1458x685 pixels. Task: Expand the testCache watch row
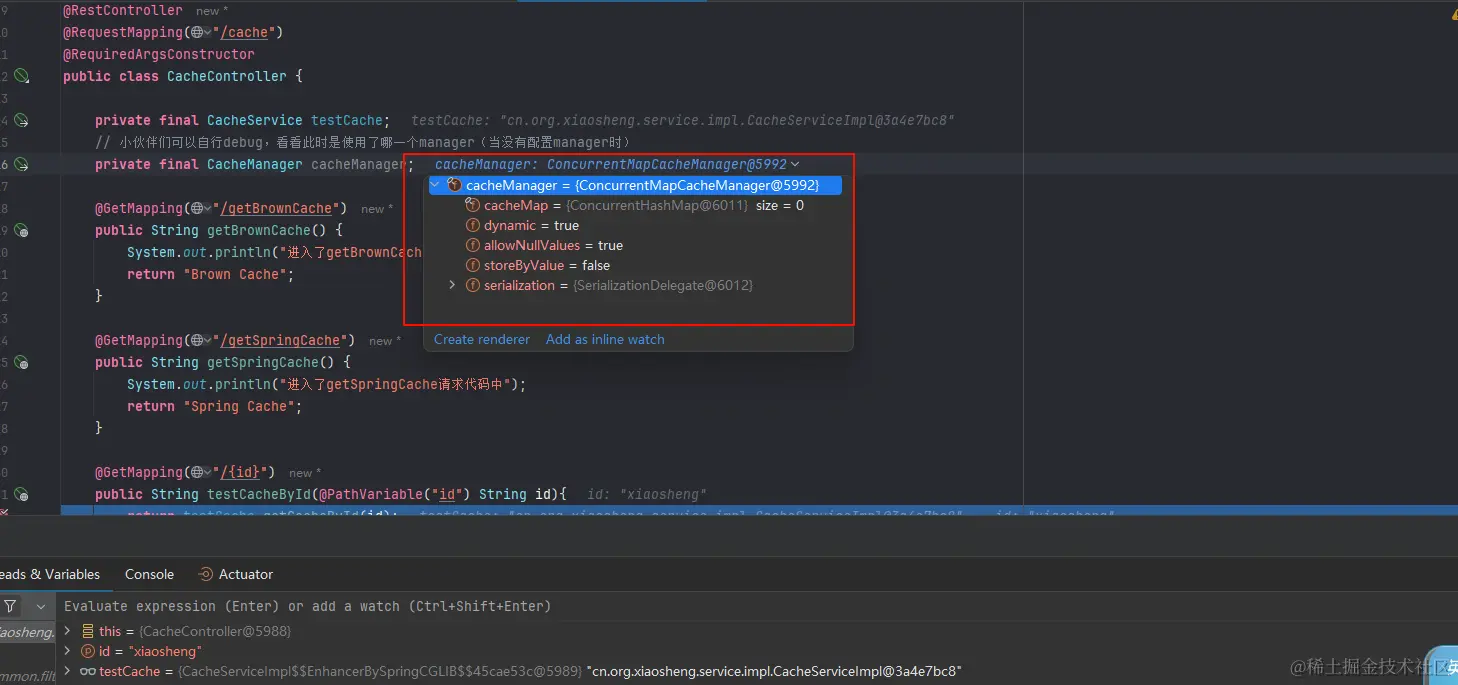point(68,671)
